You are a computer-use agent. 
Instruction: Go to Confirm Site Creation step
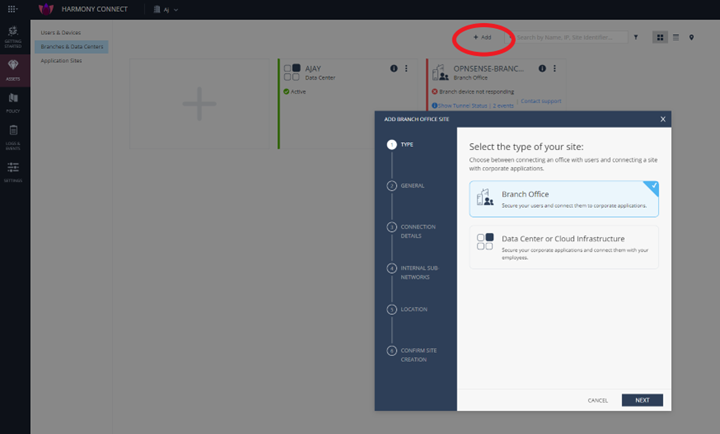tap(412, 355)
